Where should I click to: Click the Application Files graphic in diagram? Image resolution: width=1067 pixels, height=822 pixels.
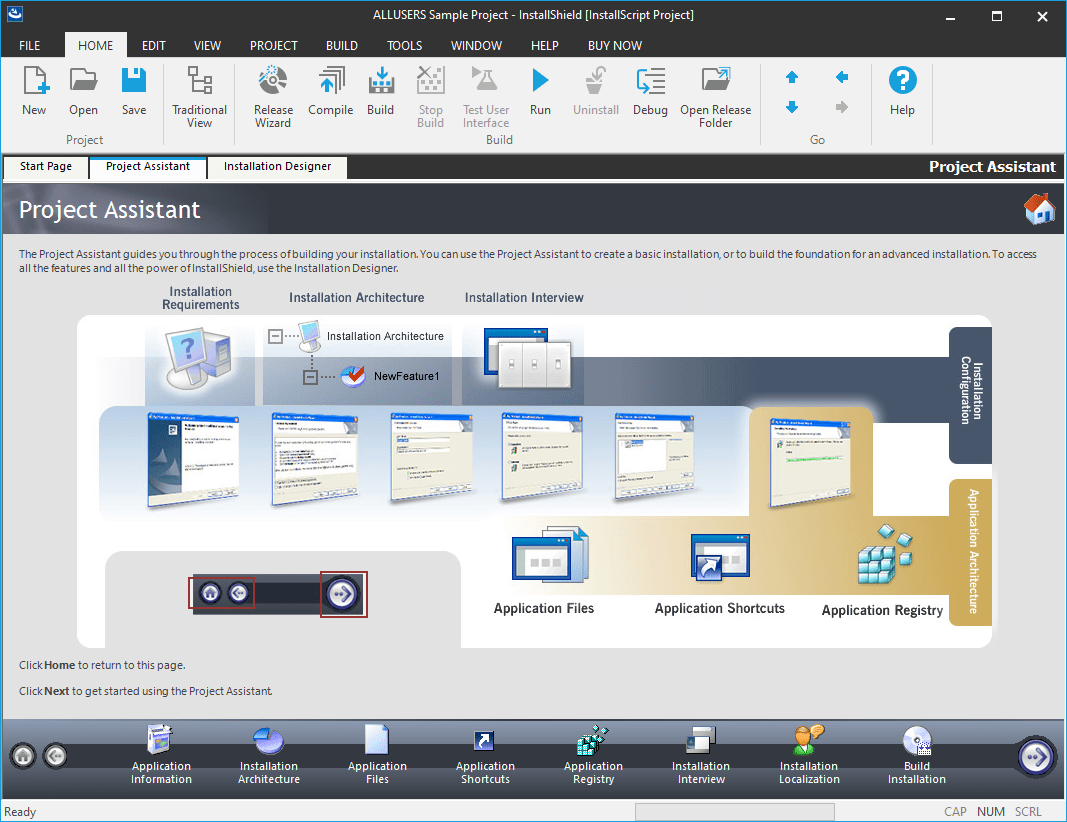pyautogui.click(x=550, y=555)
